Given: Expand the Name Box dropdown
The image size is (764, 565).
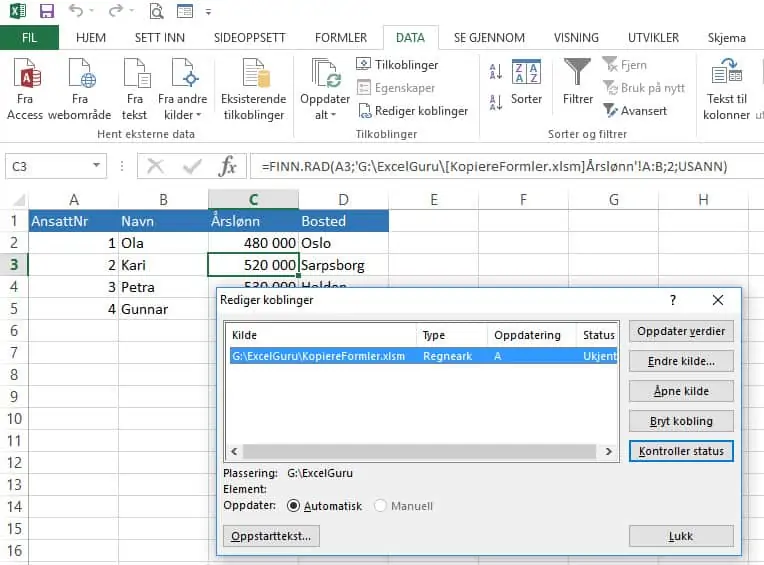Looking at the screenshot, I should (96, 166).
